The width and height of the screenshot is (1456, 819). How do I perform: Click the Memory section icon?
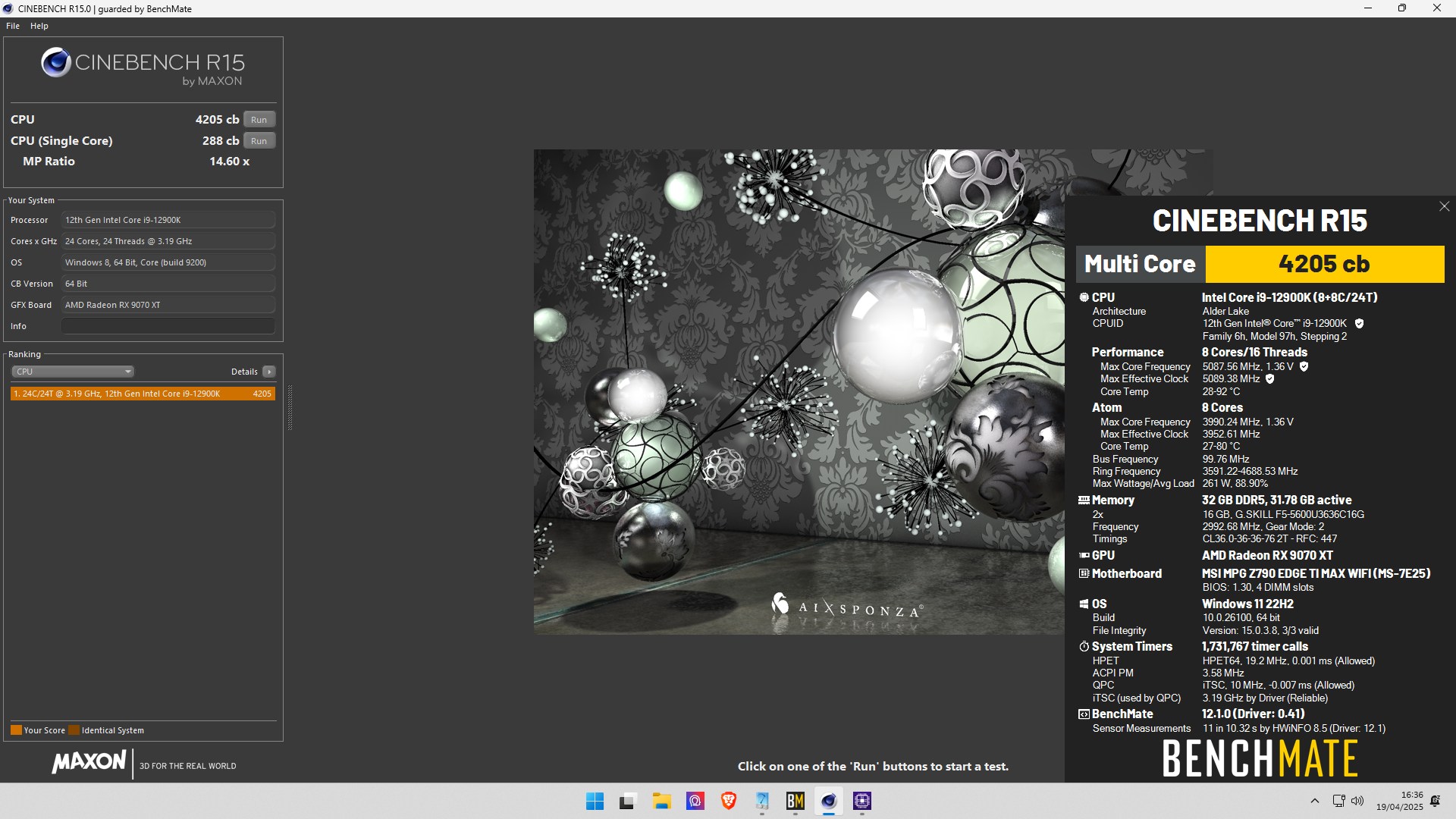click(1084, 500)
